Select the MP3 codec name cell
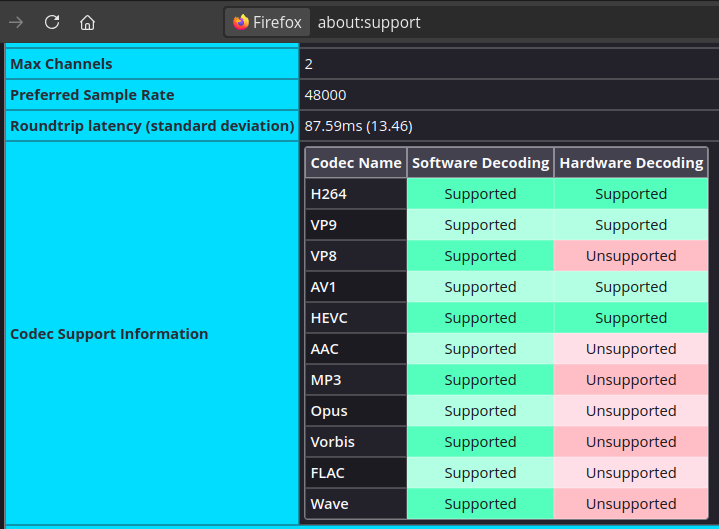 click(x=356, y=380)
